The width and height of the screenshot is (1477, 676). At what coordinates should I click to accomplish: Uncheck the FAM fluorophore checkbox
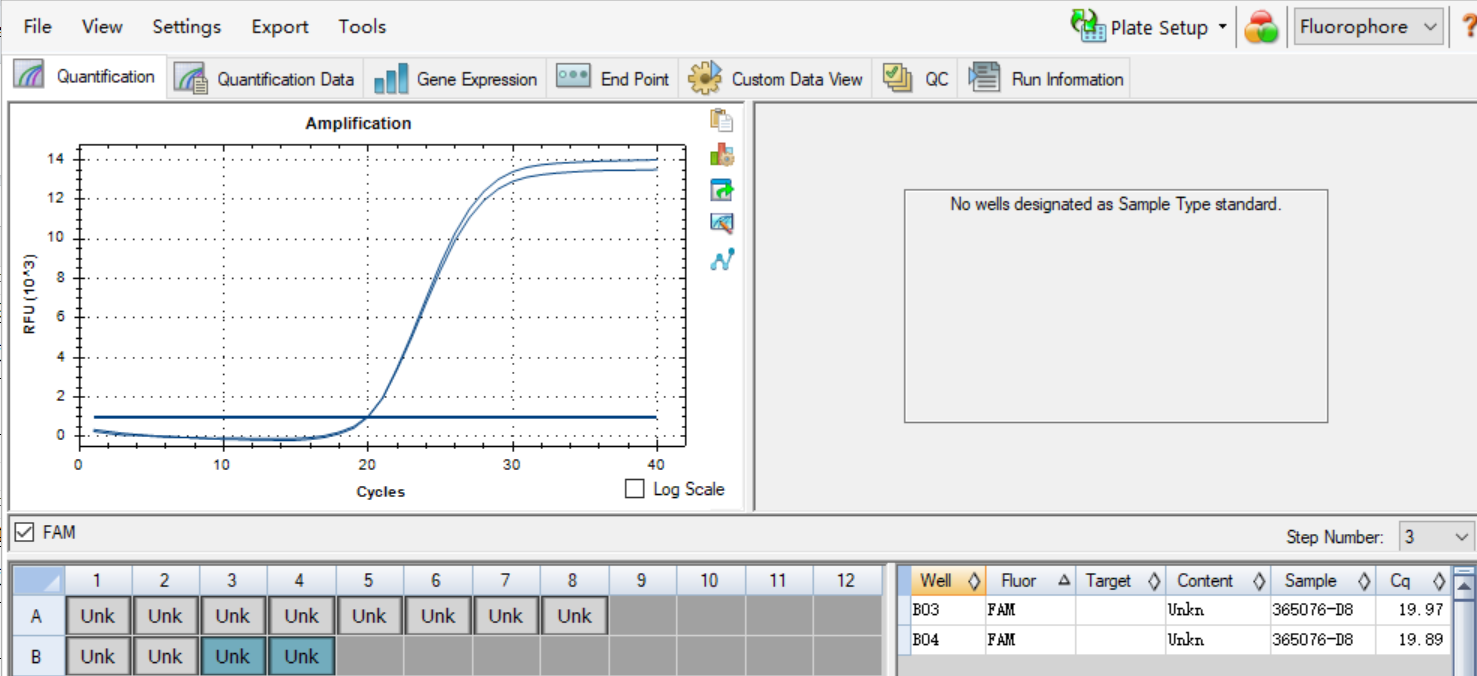pos(25,532)
